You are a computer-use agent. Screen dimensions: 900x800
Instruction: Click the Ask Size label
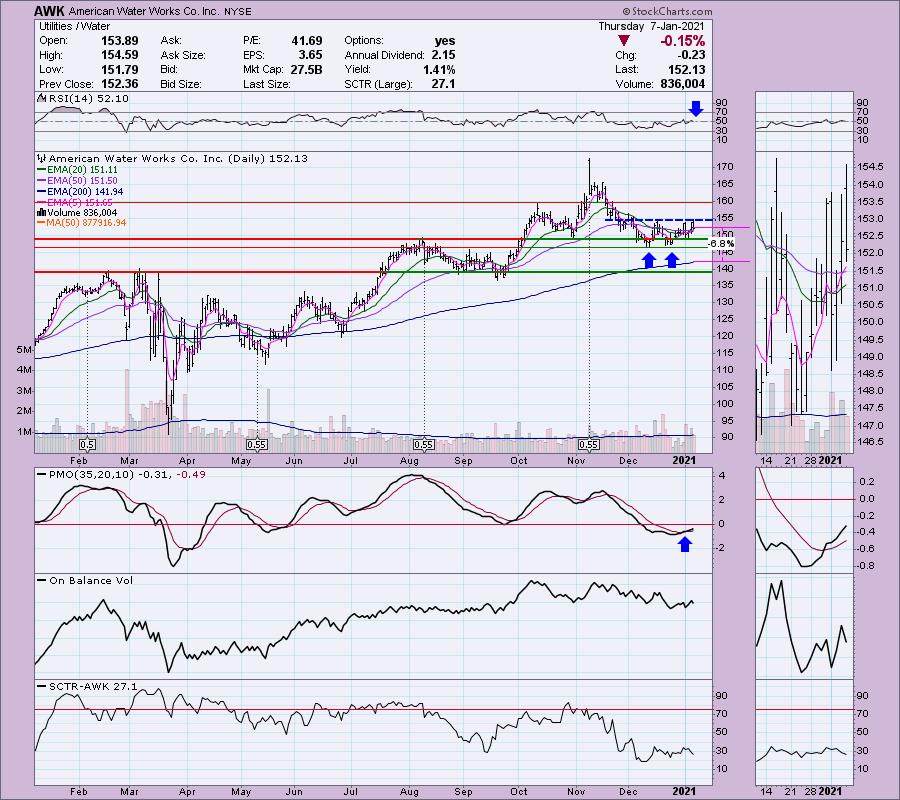click(x=183, y=55)
